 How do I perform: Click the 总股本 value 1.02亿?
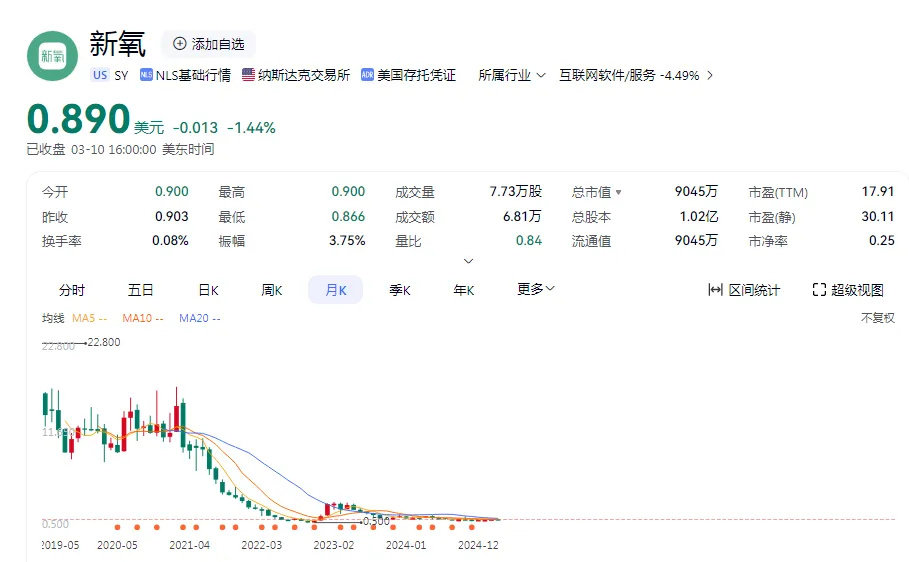(x=699, y=216)
